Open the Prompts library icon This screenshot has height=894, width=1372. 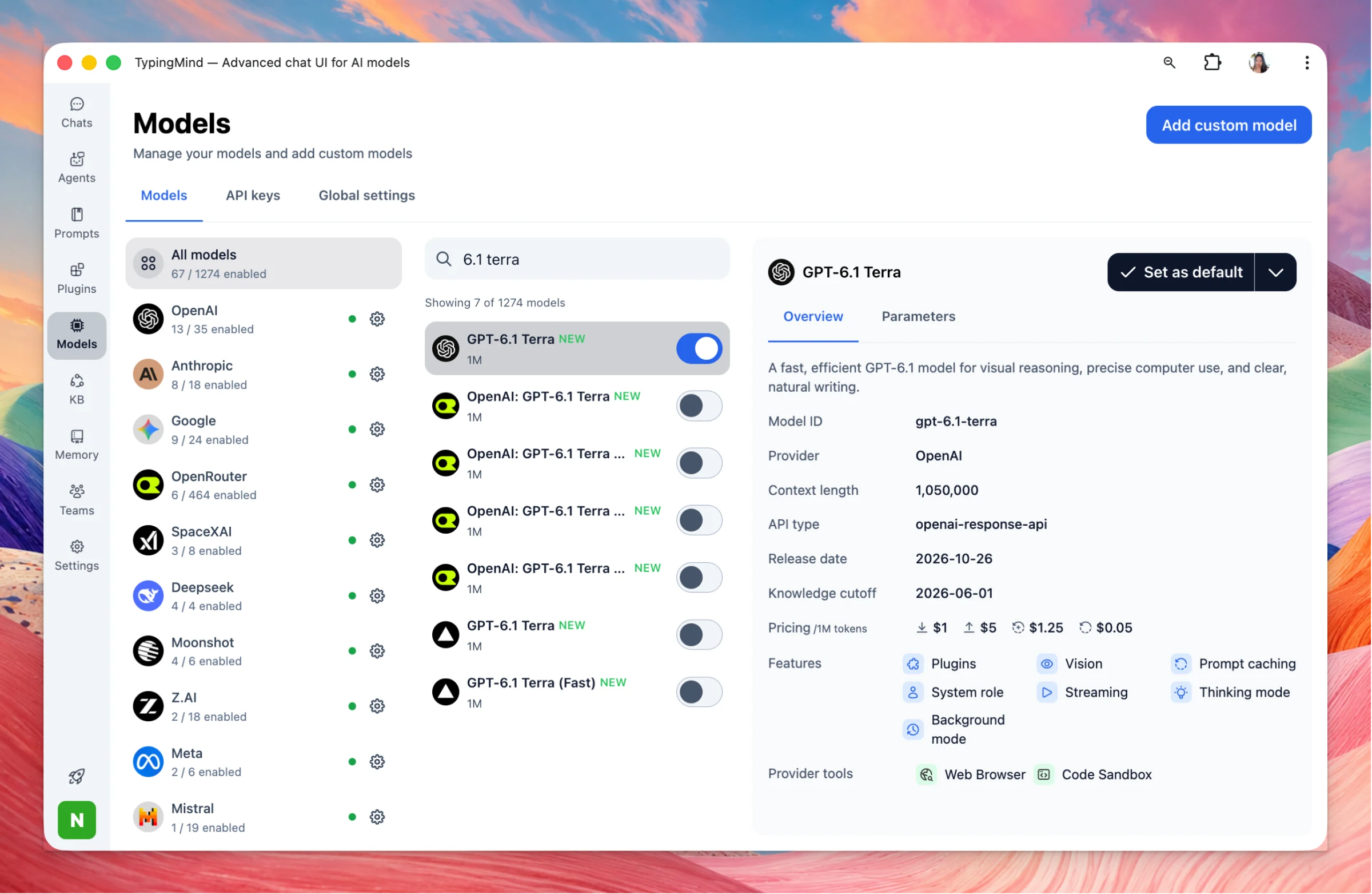(x=77, y=223)
